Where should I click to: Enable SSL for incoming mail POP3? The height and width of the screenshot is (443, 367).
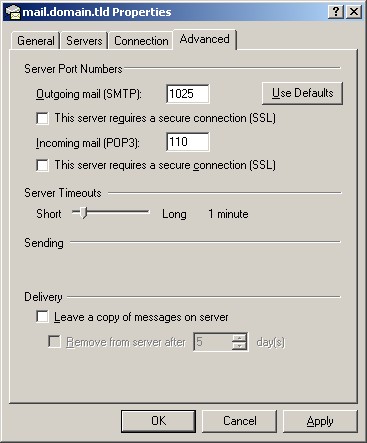tap(42, 165)
